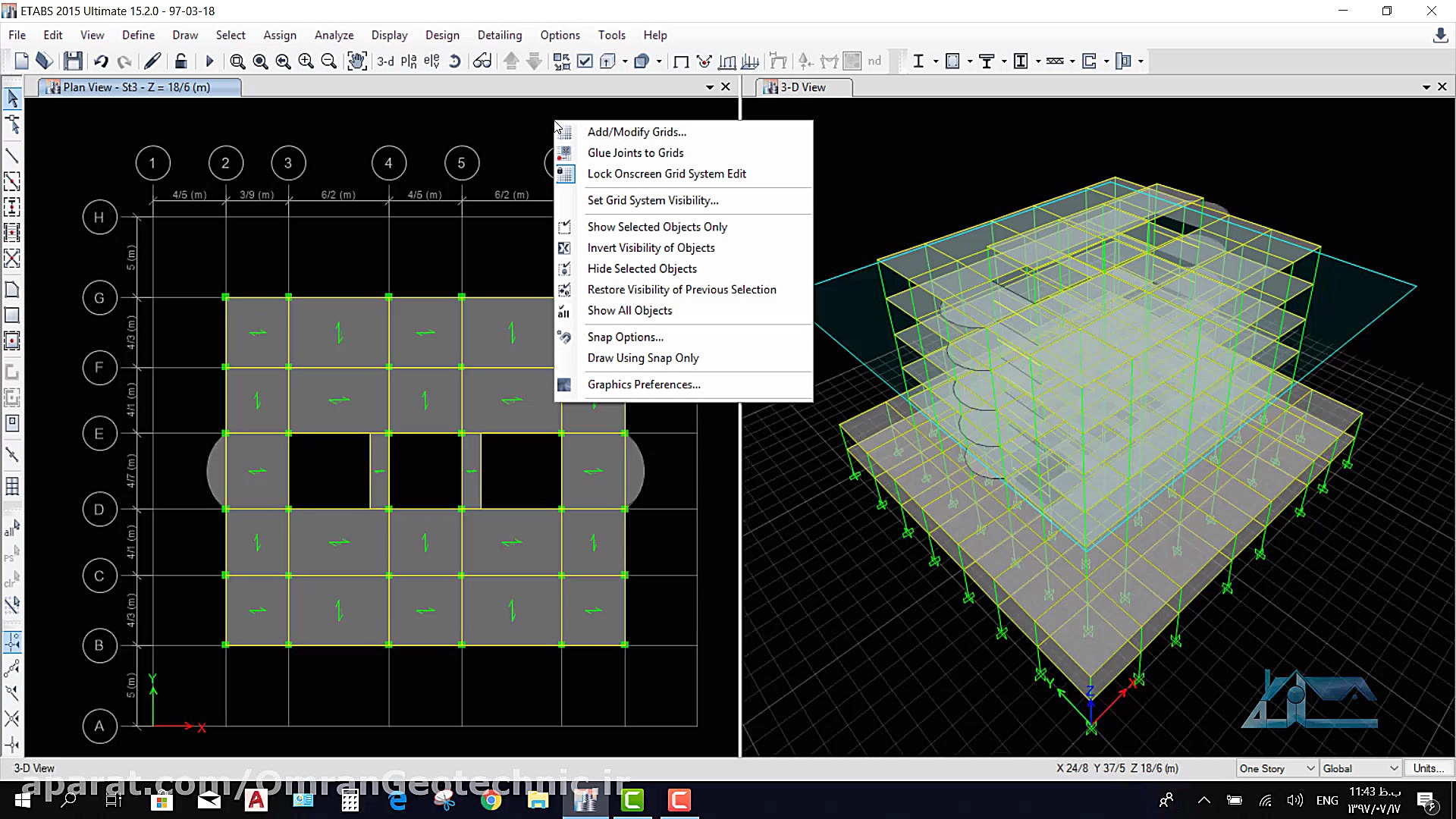Open the One Story dropdown
The height and width of the screenshot is (819, 1456).
tap(1276, 768)
